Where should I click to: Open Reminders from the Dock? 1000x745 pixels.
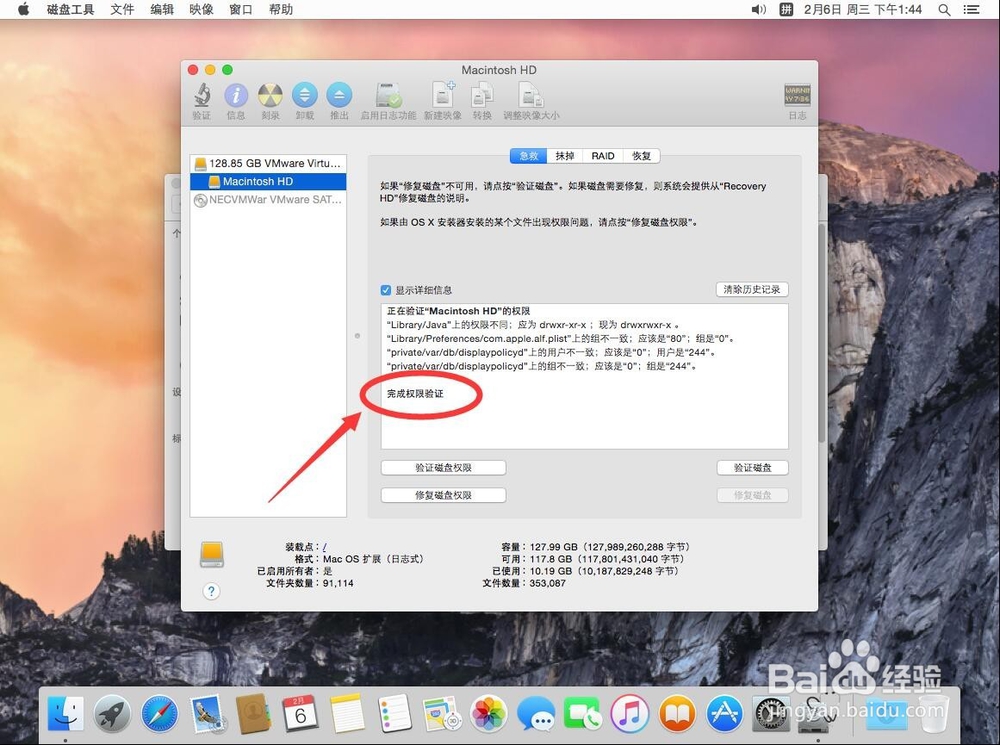(x=394, y=712)
